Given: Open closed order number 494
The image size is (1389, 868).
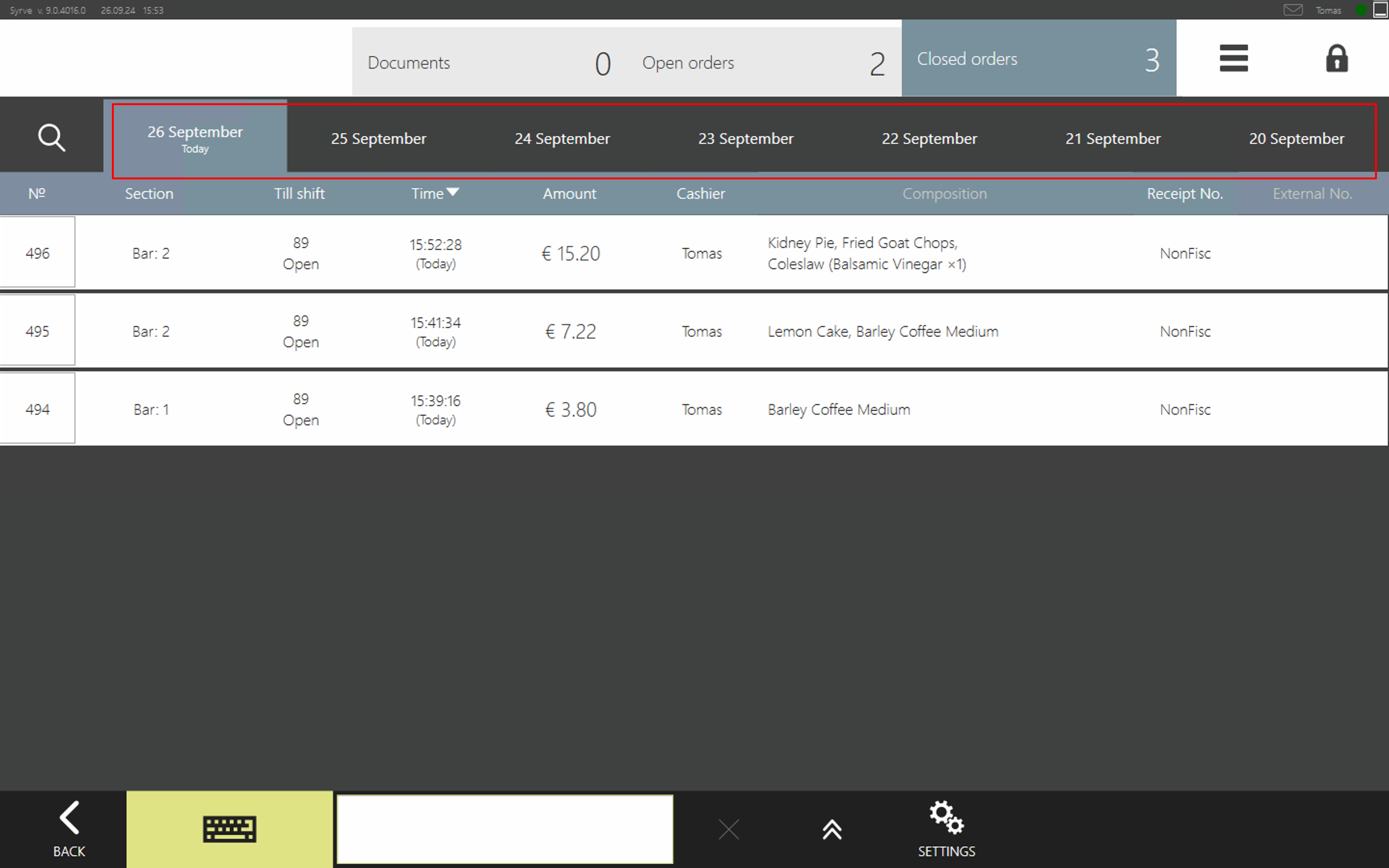Looking at the screenshot, I should pos(38,409).
